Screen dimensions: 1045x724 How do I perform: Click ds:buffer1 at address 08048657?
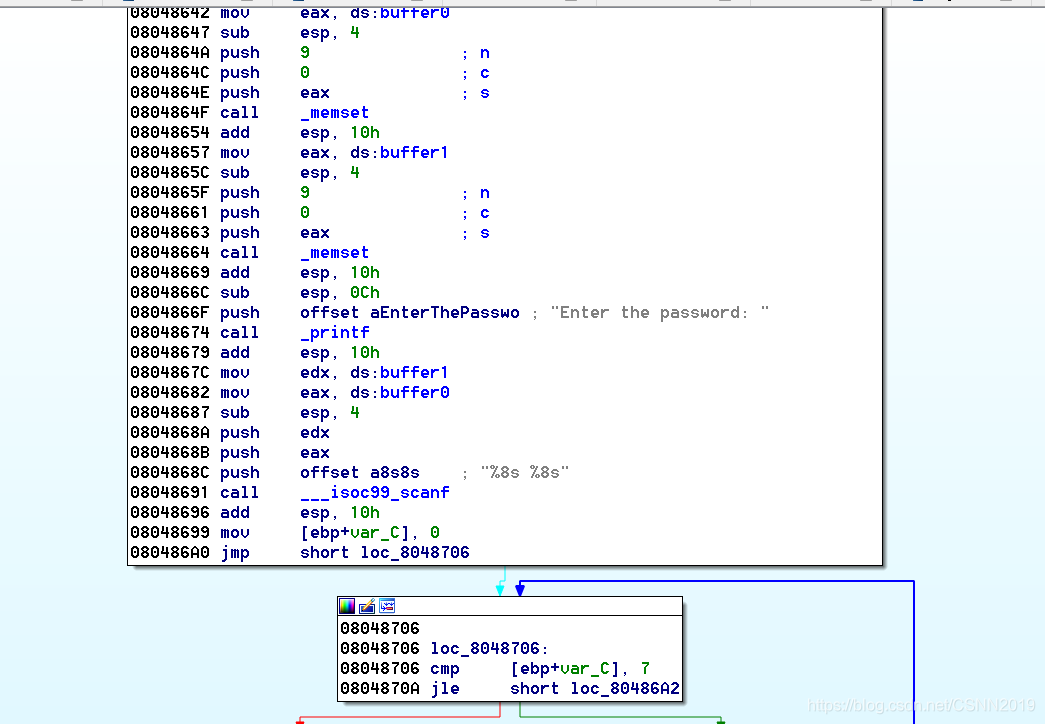tap(399, 153)
